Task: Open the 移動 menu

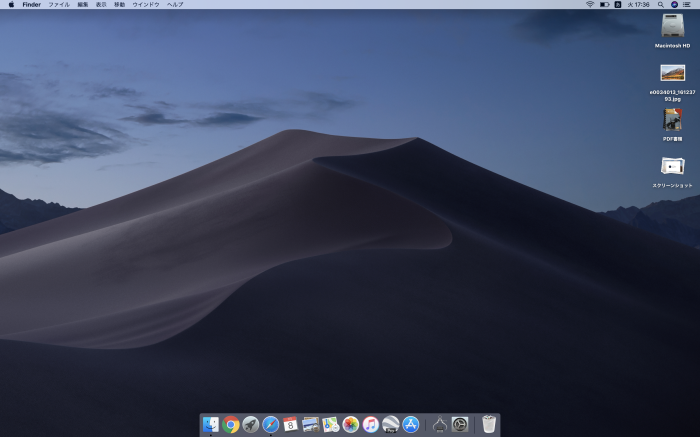Action: coord(119,4)
